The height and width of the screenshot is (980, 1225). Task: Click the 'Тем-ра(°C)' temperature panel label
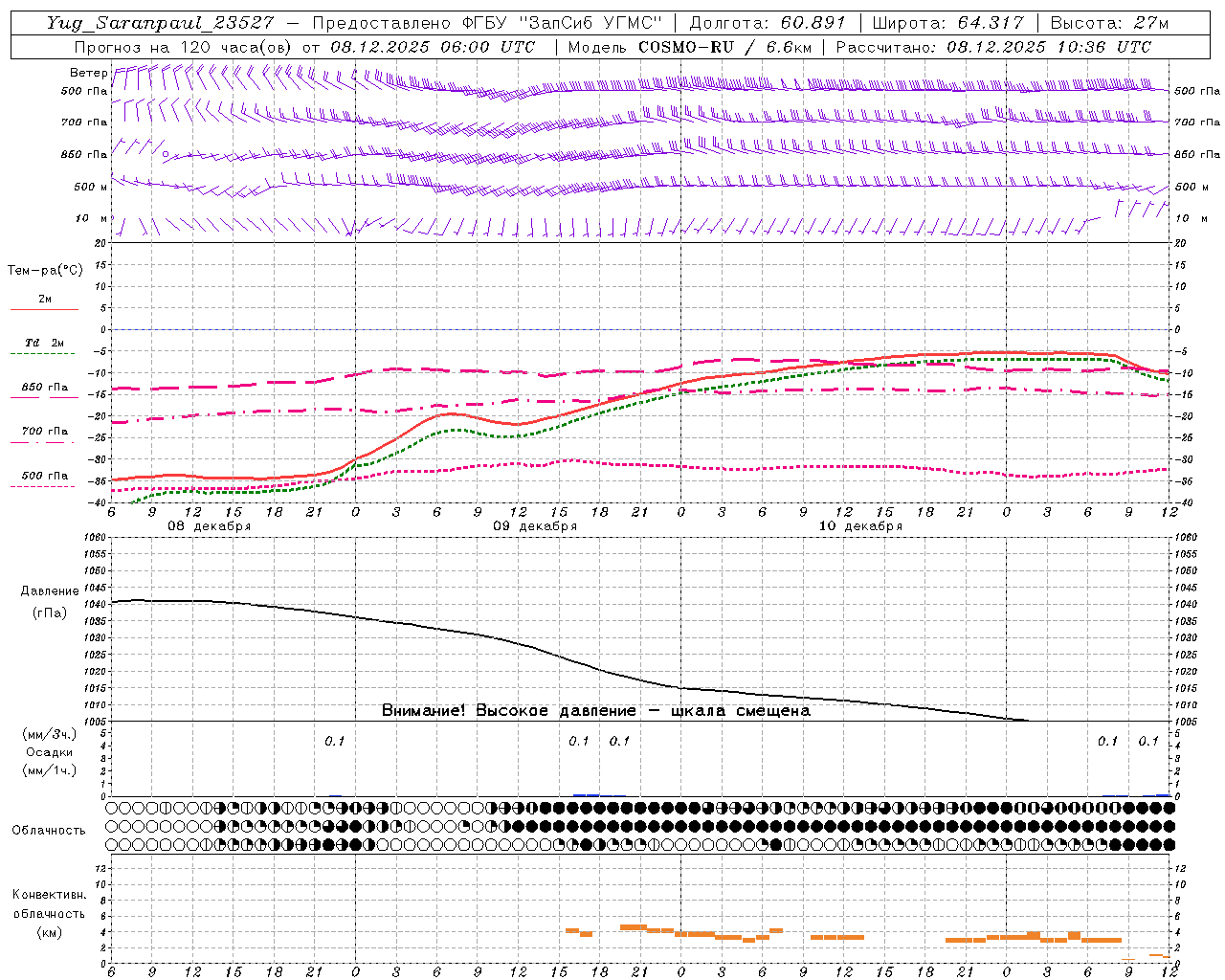coord(45,271)
